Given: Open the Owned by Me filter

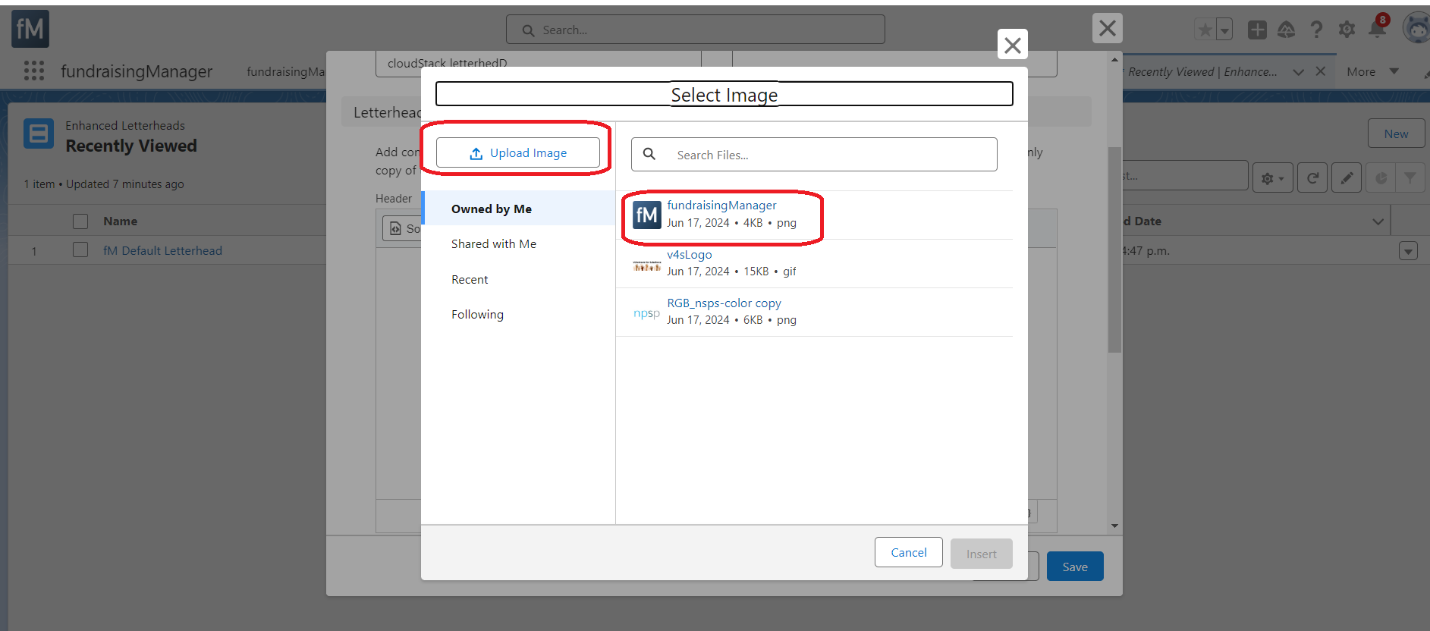Looking at the screenshot, I should [x=518, y=208].
